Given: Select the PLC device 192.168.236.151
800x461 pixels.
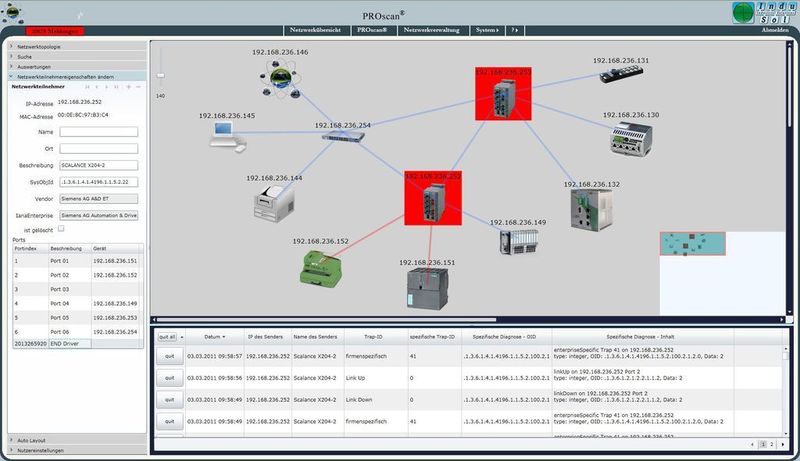Looking at the screenshot, I should pos(428,289).
